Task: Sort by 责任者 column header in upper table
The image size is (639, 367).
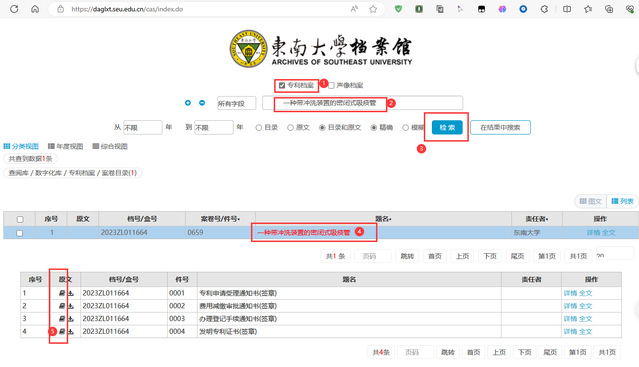Action: click(x=537, y=219)
